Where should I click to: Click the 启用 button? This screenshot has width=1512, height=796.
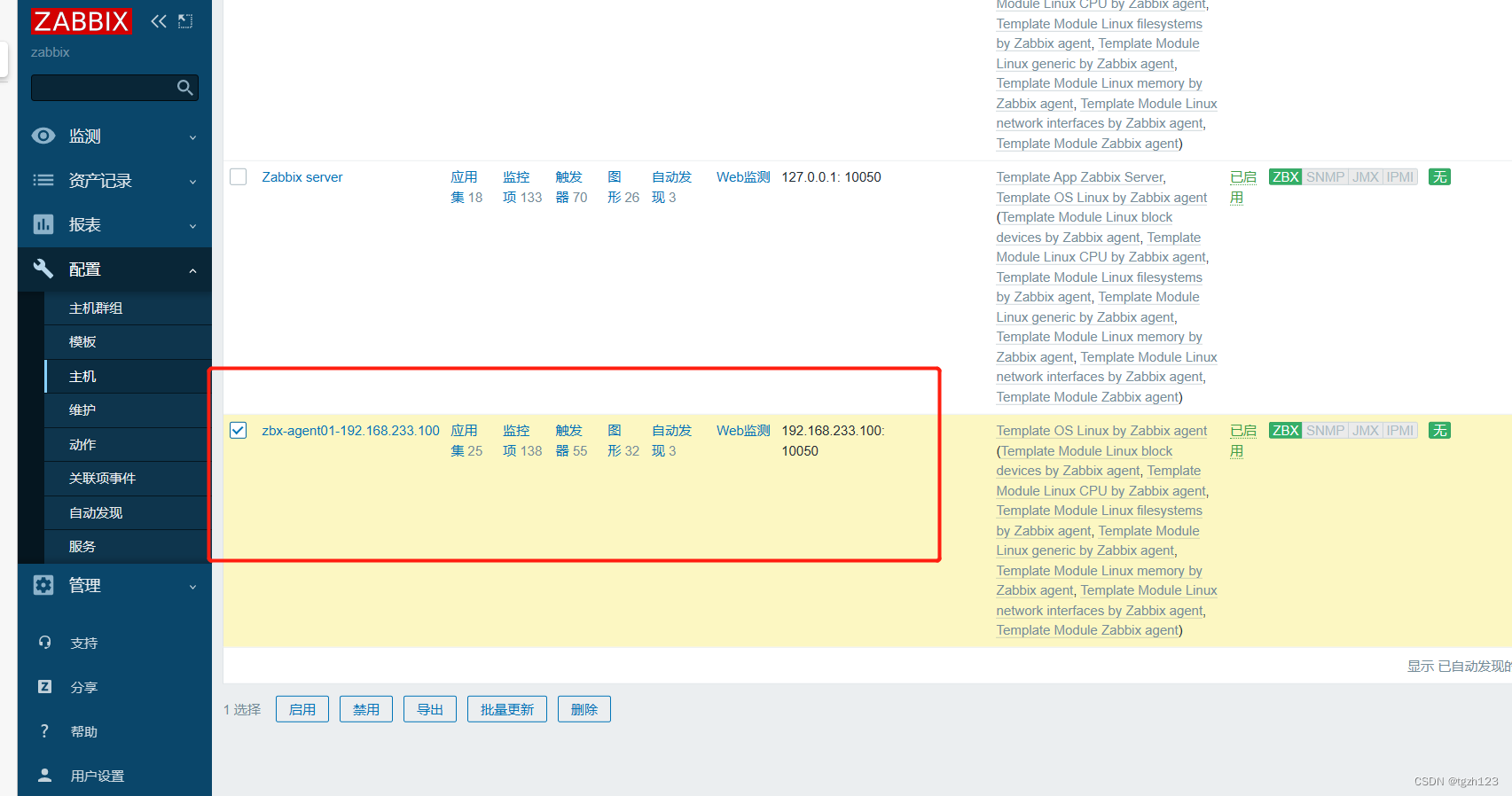coord(302,709)
